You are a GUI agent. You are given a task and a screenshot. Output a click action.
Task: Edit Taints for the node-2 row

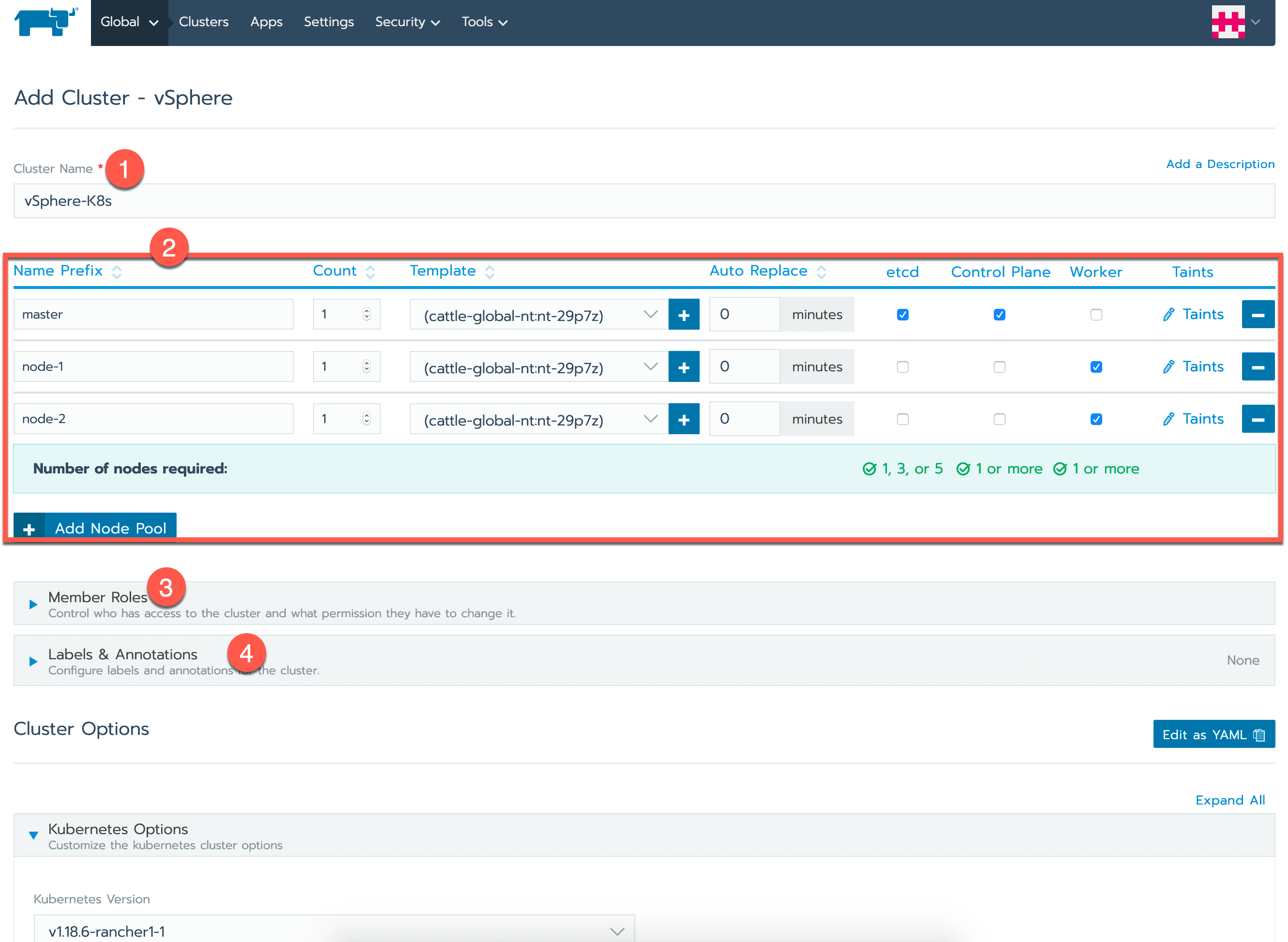pyautogui.click(x=1192, y=419)
